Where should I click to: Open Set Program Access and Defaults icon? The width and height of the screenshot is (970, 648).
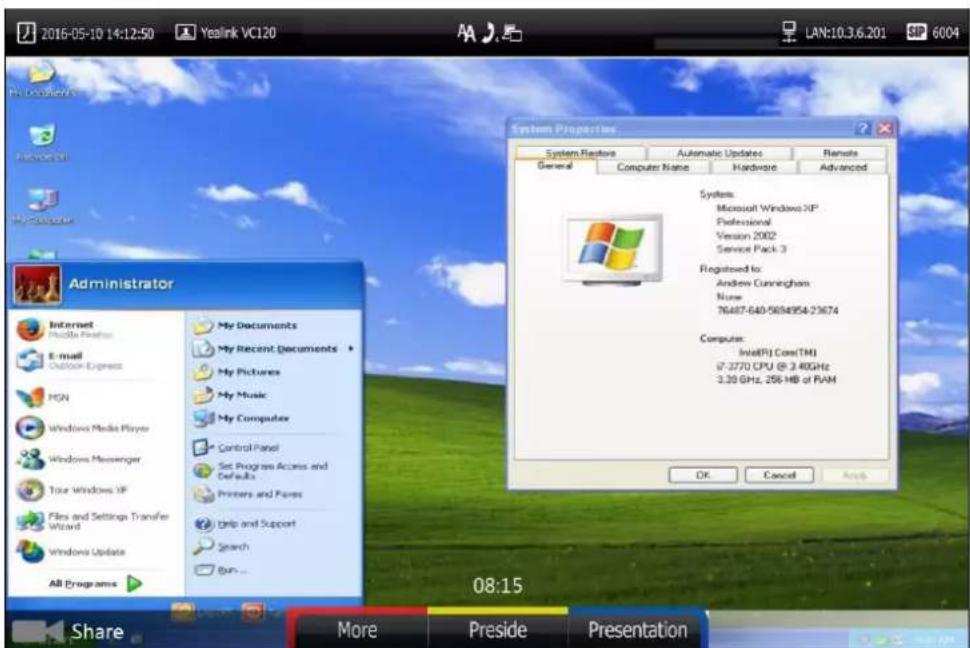pyautogui.click(x=203, y=470)
